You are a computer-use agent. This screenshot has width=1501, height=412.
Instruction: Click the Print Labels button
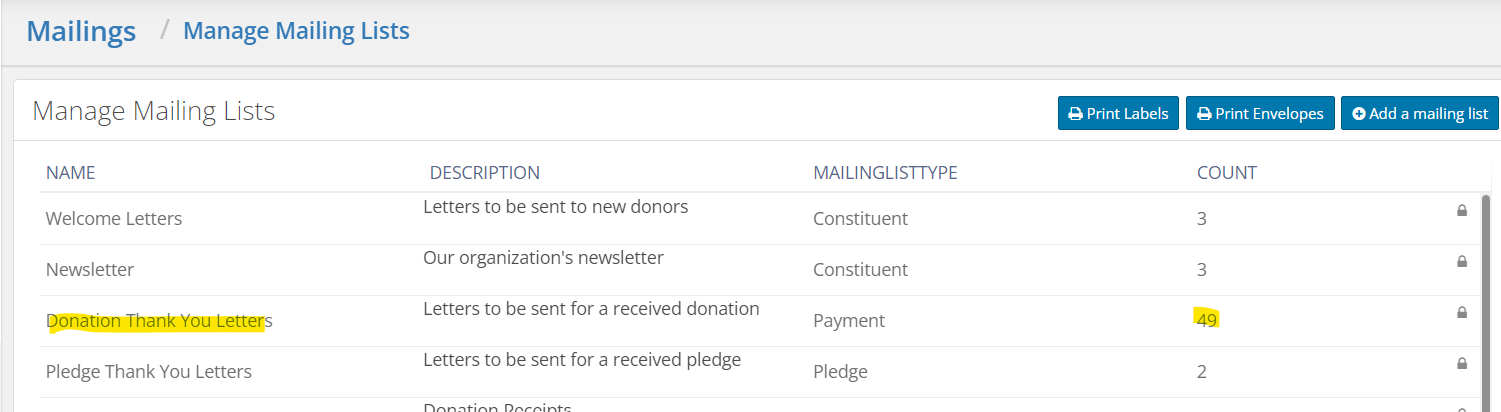[1118, 113]
